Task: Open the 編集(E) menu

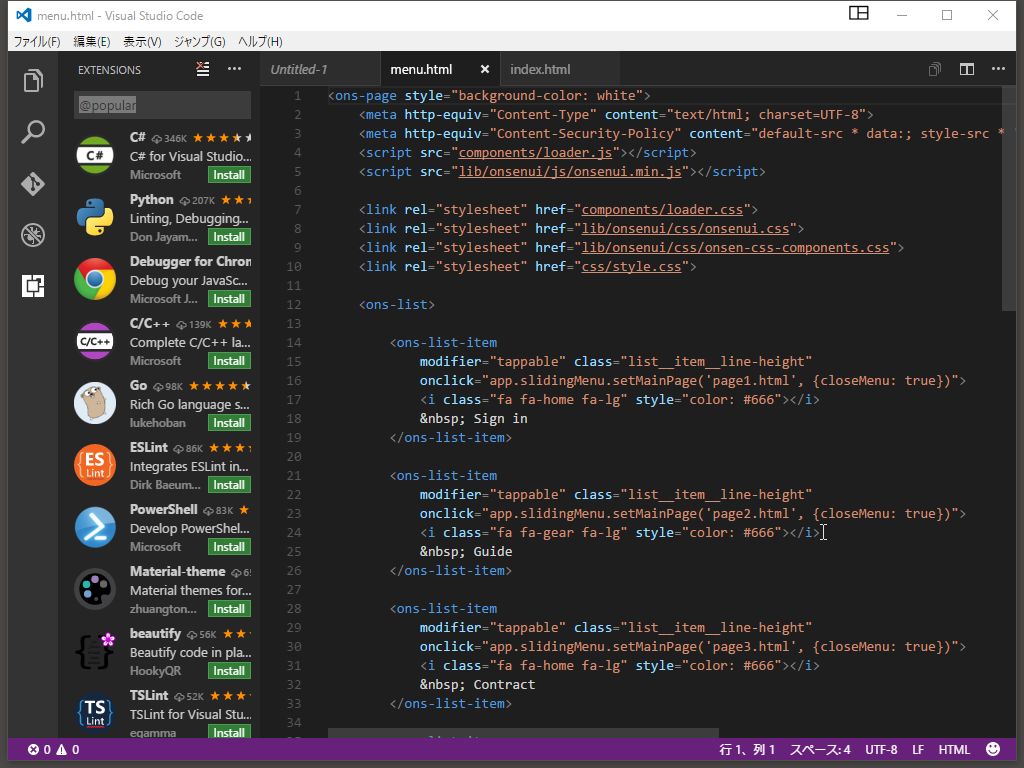Action: (91, 41)
